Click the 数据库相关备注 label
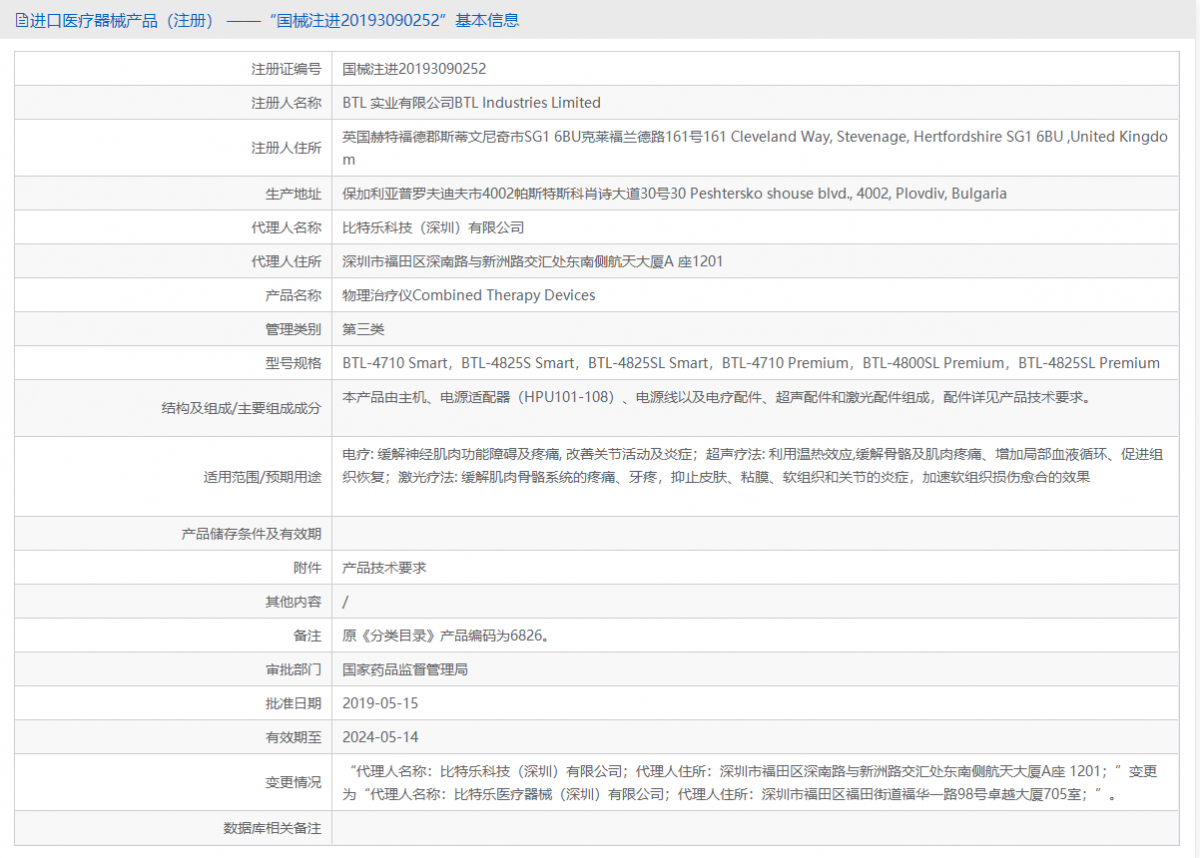 click(x=272, y=828)
